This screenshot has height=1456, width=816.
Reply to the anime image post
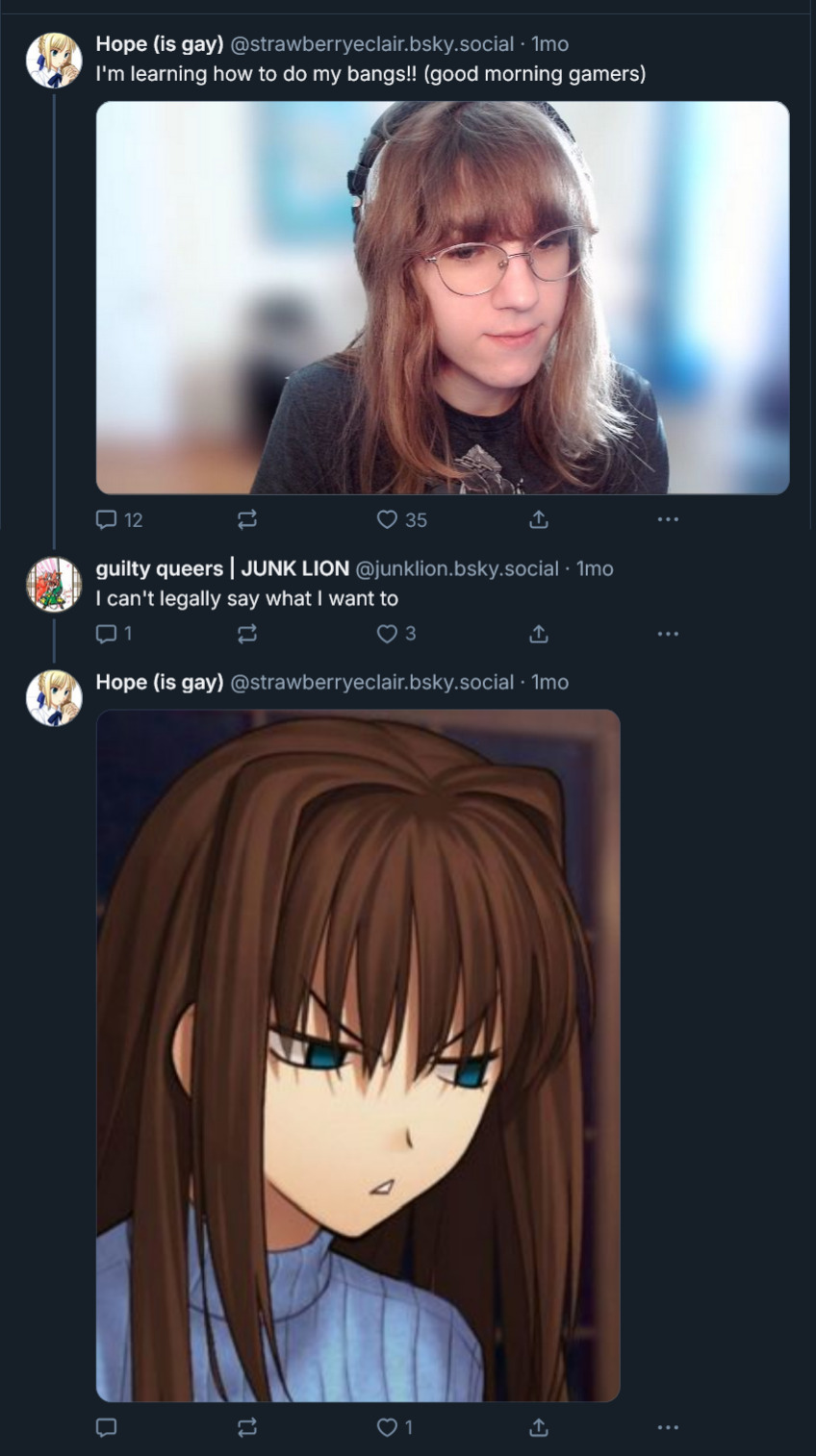[107, 1427]
